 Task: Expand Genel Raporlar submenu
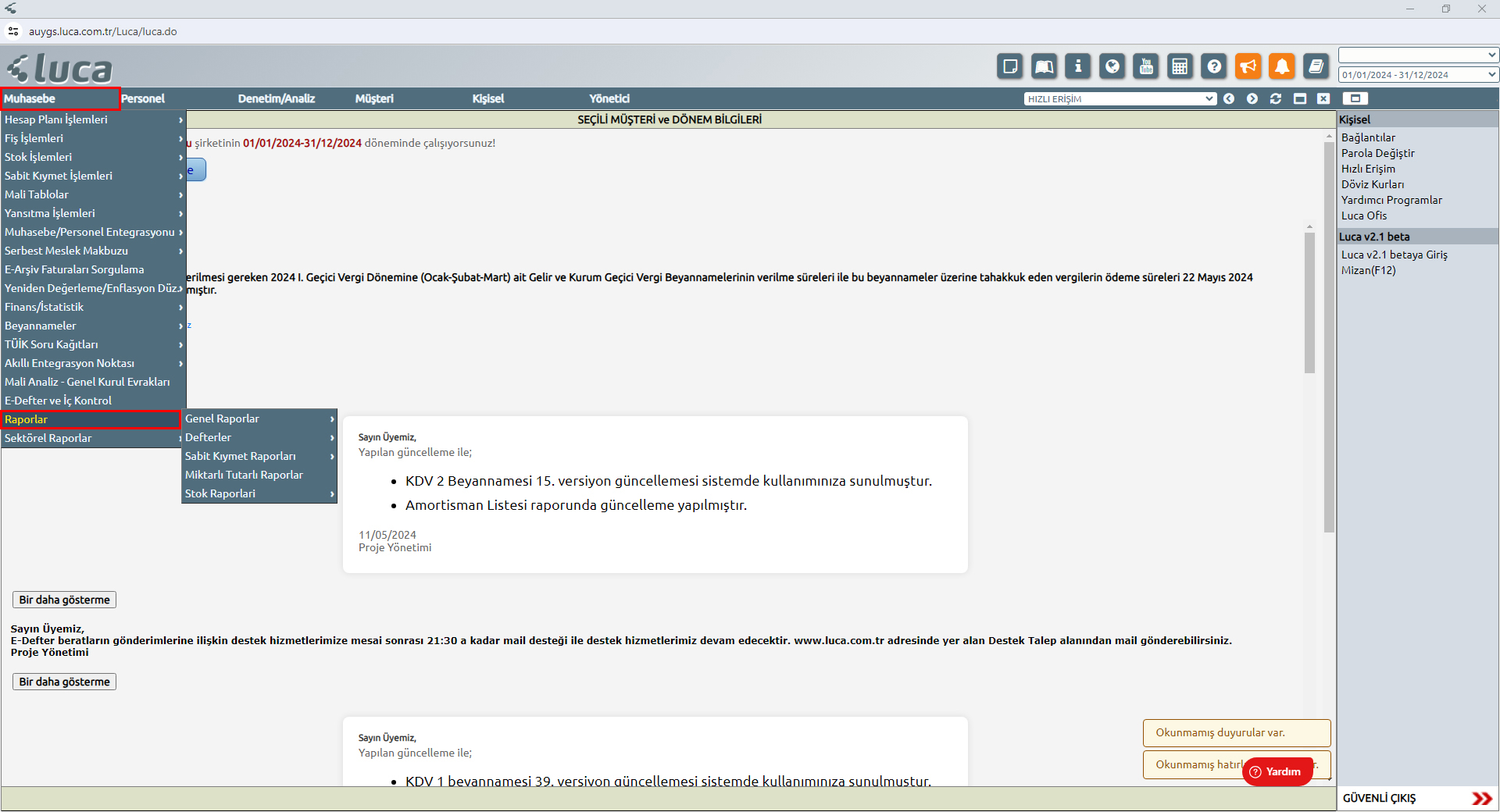(x=259, y=418)
